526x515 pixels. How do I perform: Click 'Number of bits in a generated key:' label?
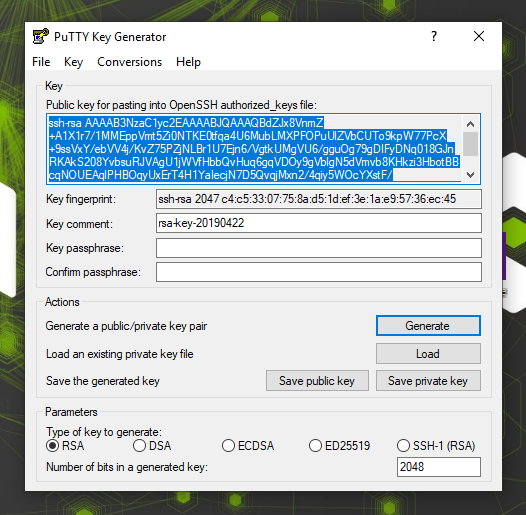127,467
